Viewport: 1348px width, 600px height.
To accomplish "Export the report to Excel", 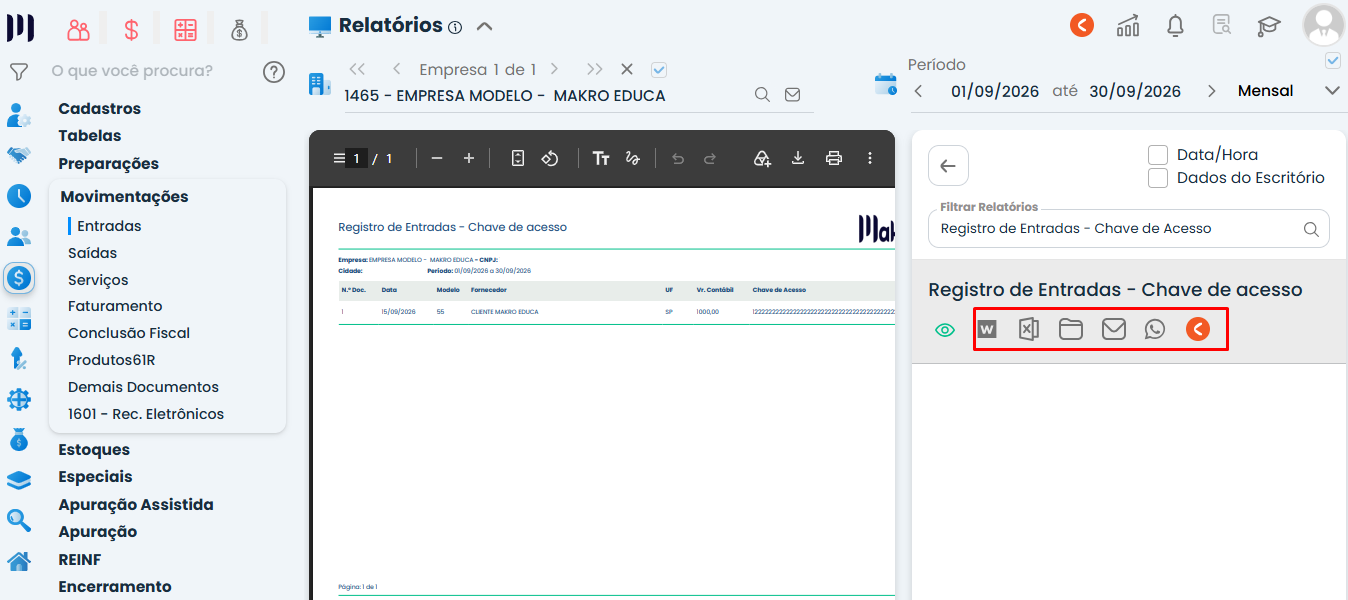I will tap(1028, 330).
